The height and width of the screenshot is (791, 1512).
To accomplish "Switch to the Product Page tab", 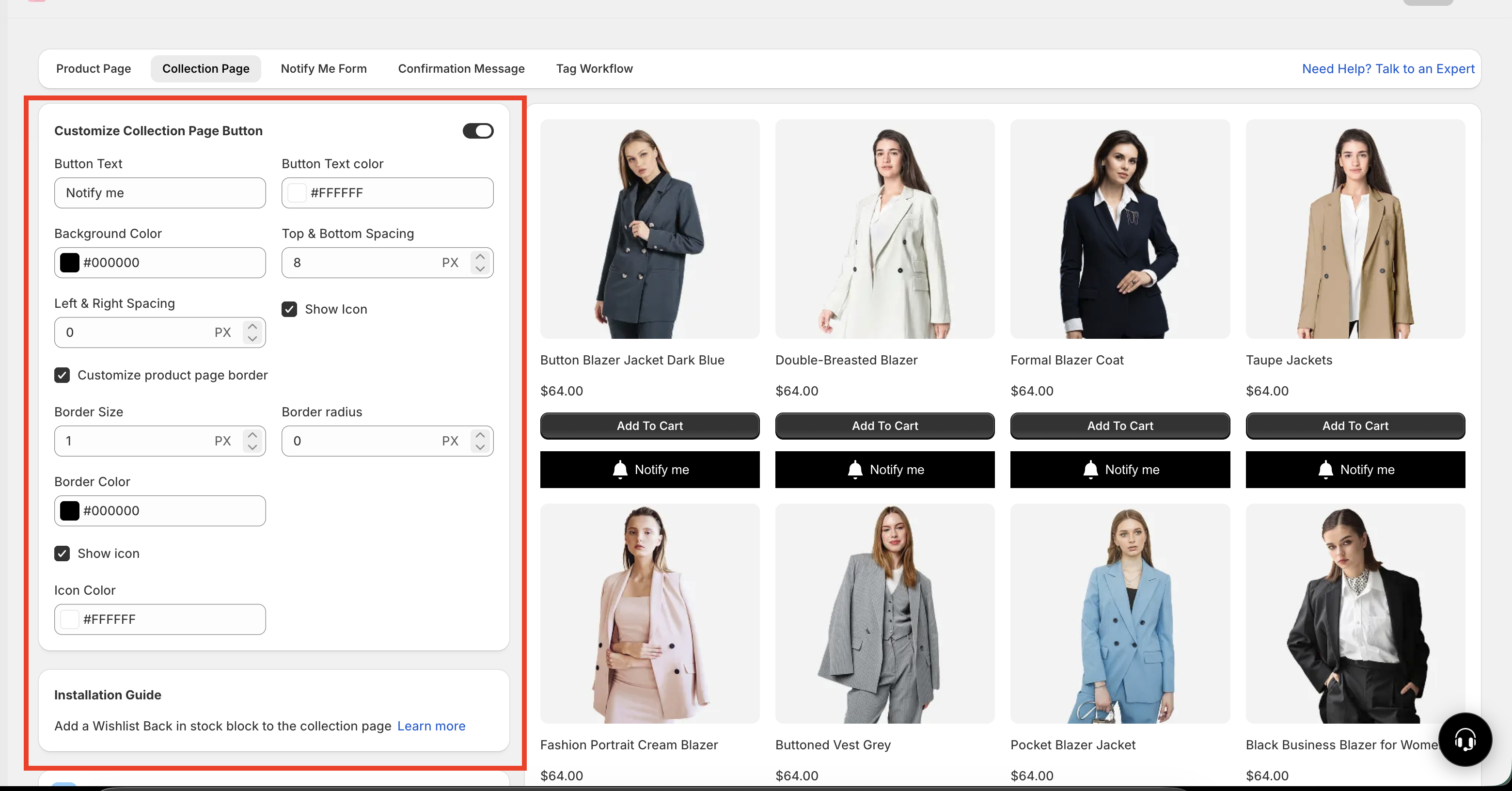I will 94,69.
